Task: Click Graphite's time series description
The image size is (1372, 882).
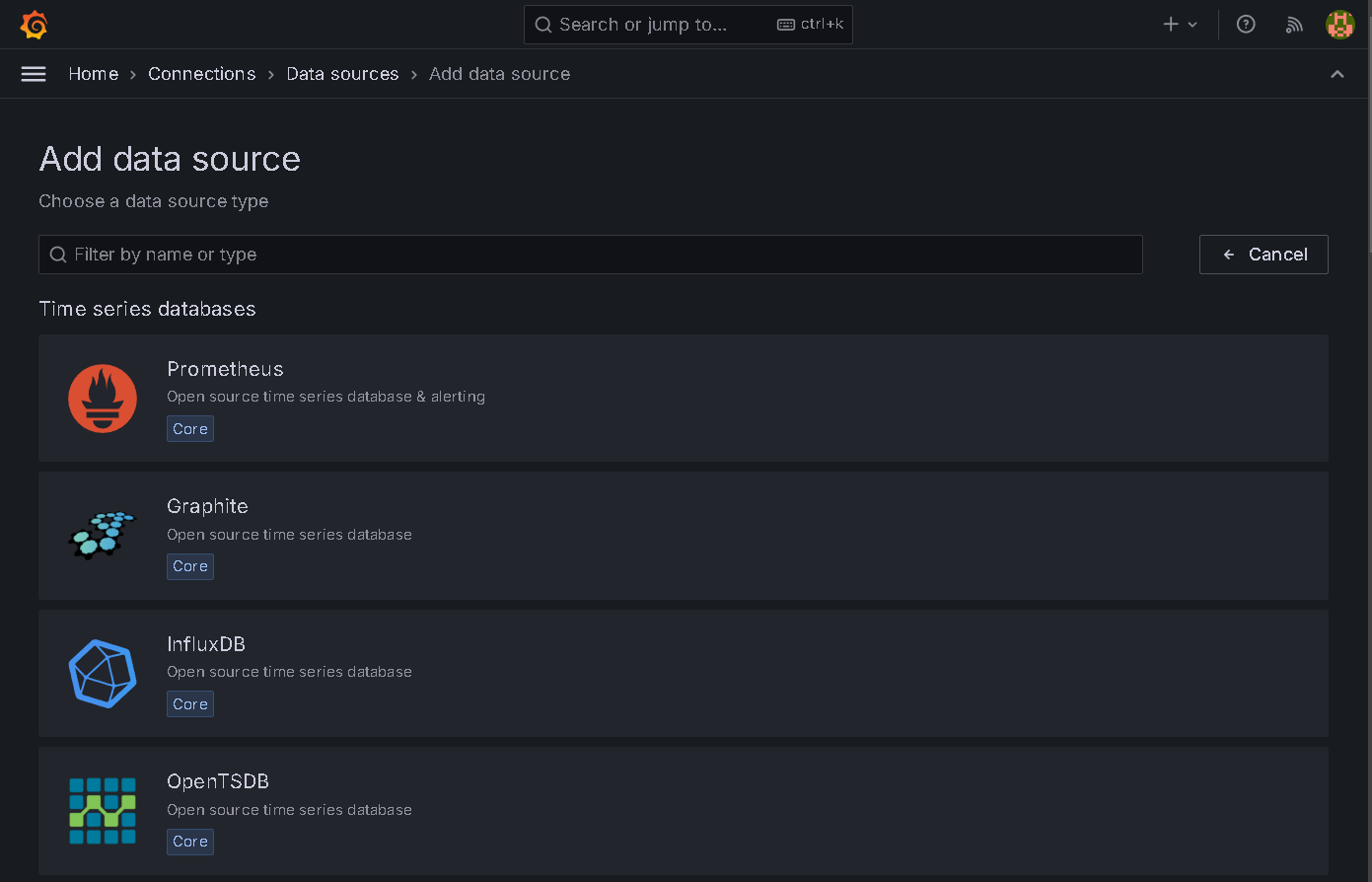Action: tap(289, 535)
